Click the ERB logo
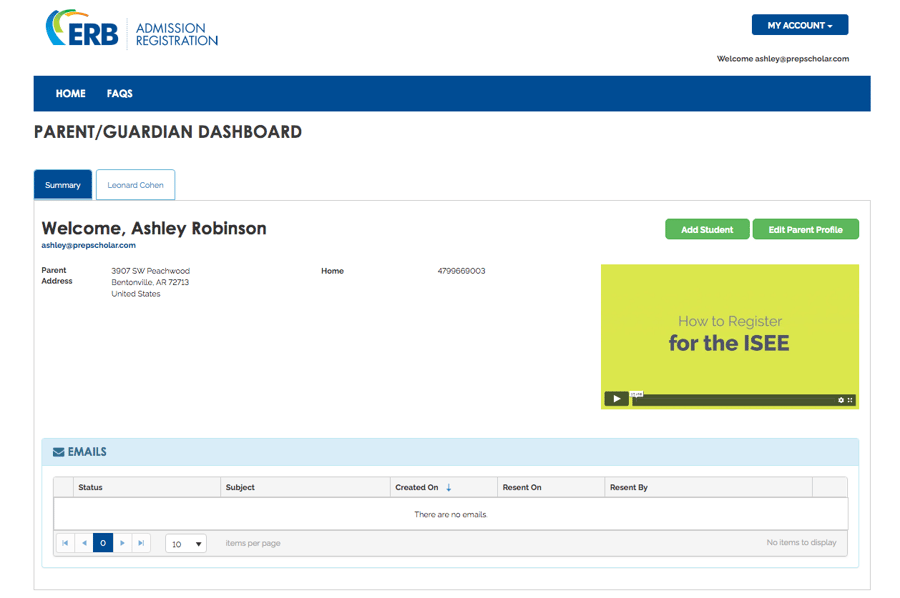The width and height of the screenshot is (900, 598). pyautogui.click(x=82, y=28)
